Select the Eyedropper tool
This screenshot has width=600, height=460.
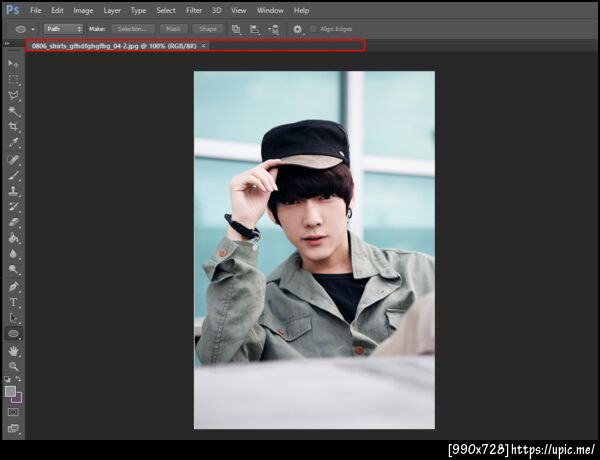tap(13, 142)
